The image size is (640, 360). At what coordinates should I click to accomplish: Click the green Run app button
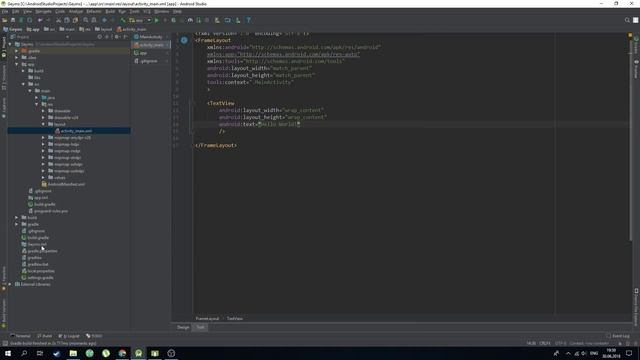click(157, 20)
